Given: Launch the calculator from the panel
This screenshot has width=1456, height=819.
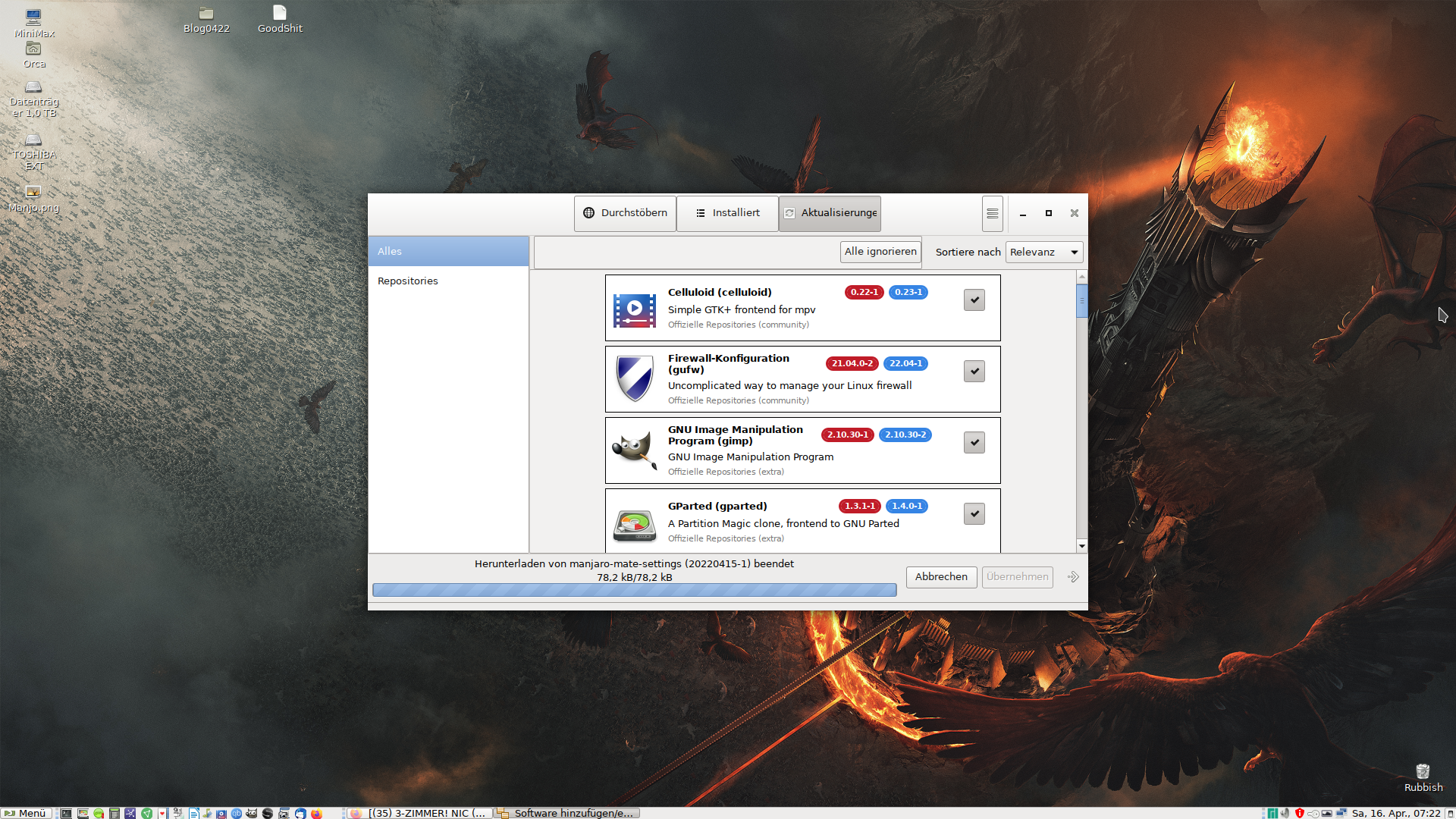Looking at the screenshot, I should coord(115,813).
